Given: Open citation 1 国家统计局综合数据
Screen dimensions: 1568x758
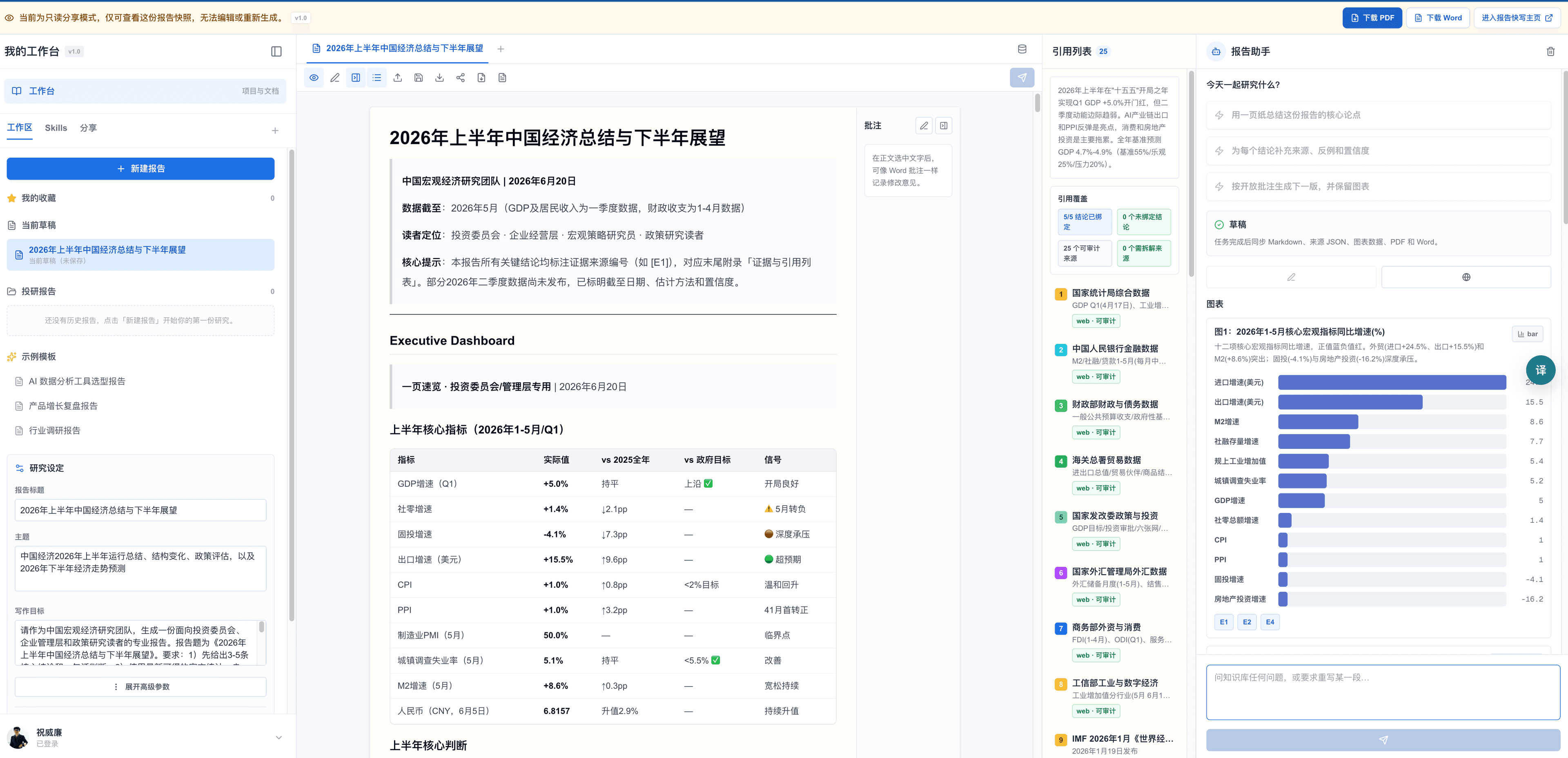Looking at the screenshot, I should click(x=1114, y=307).
